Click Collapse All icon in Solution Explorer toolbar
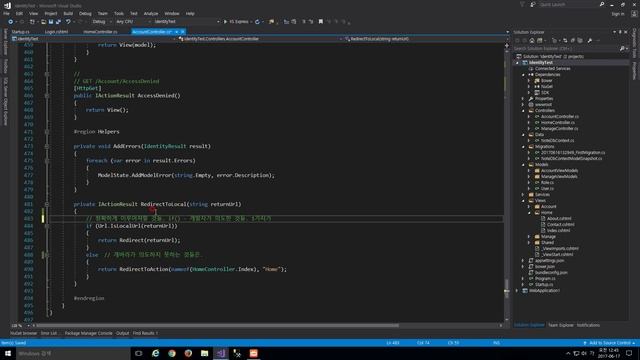Image resolution: width=640 pixels, height=360 pixels. click(573, 40)
